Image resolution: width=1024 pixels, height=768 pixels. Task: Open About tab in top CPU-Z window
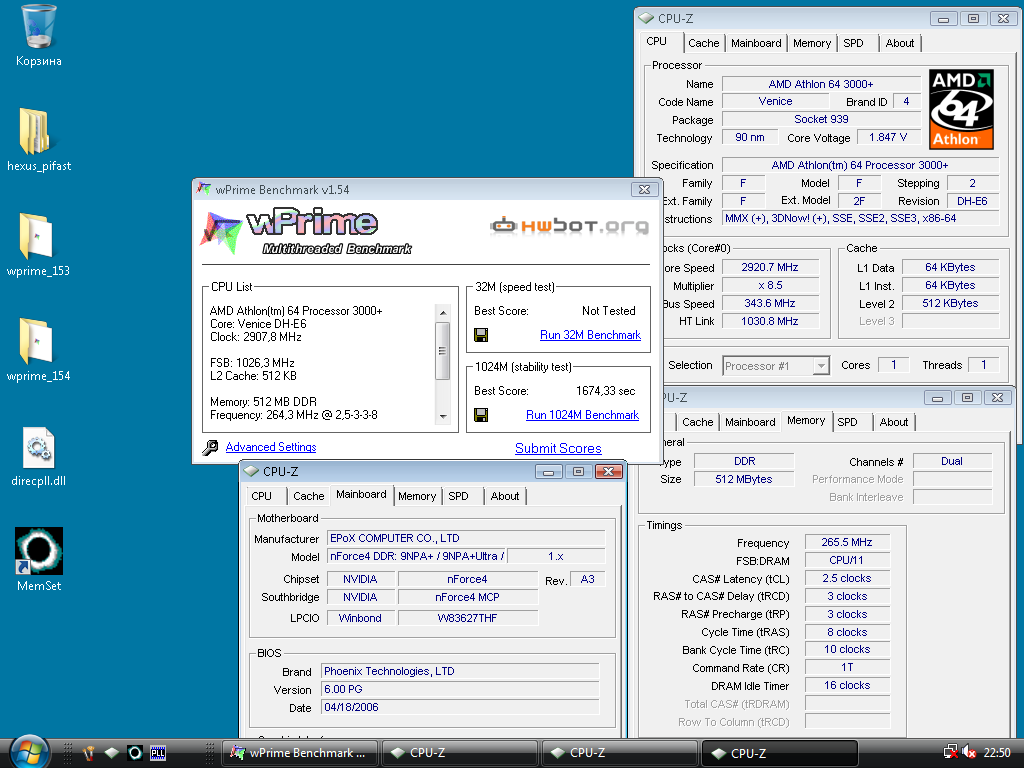click(899, 43)
